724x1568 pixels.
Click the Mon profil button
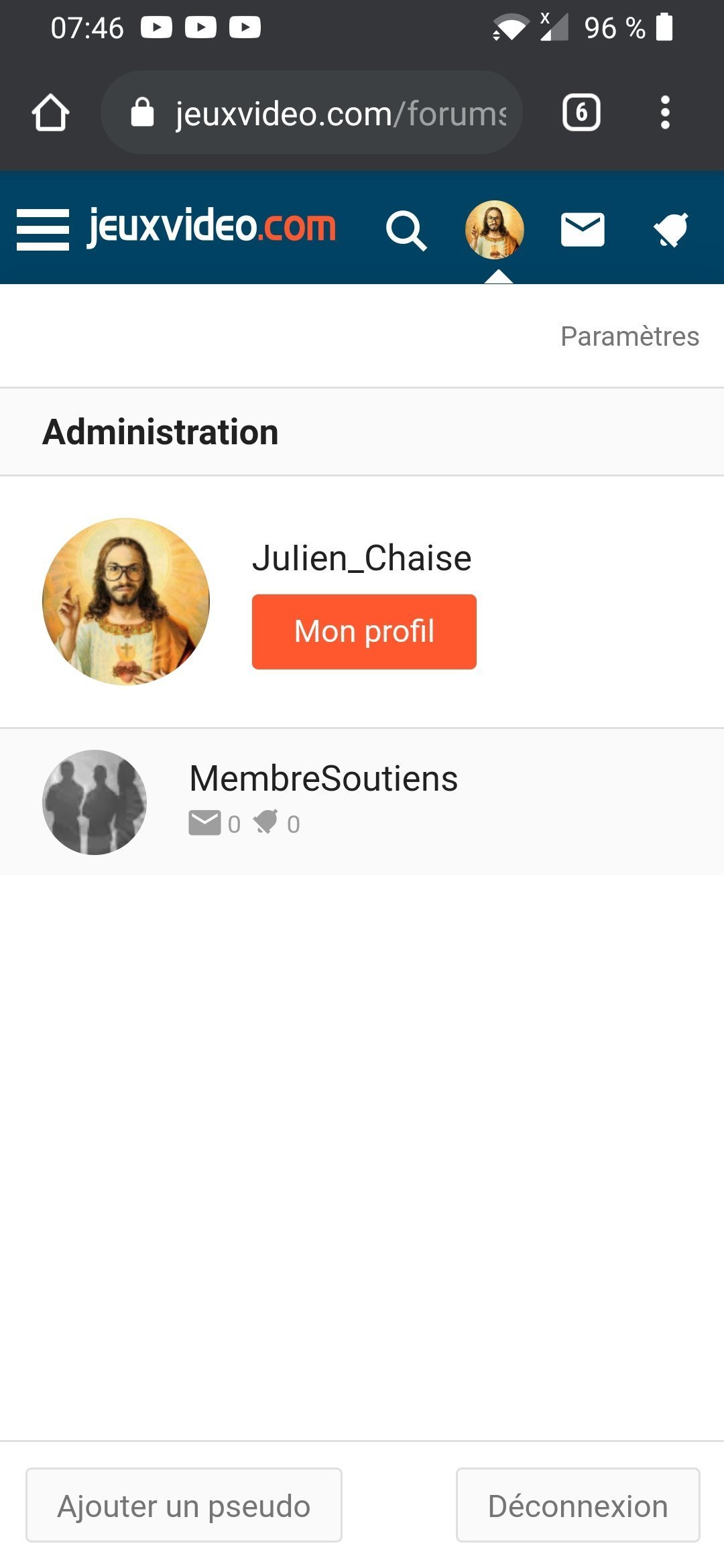coord(364,631)
